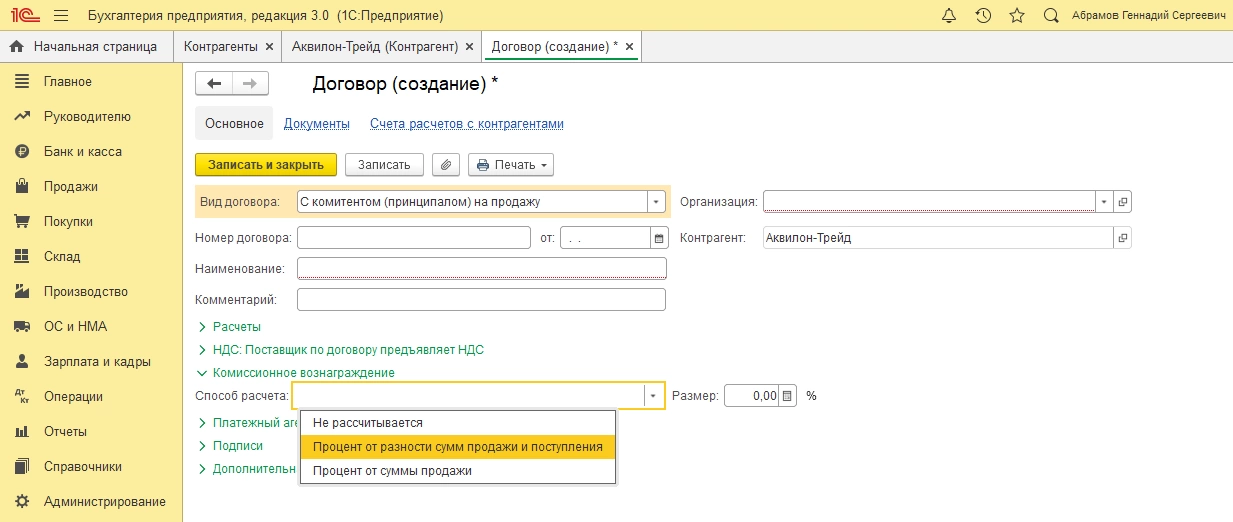
Task: Close the Аквилон-Трейд (Контрагент) tab
Action: [467, 47]
